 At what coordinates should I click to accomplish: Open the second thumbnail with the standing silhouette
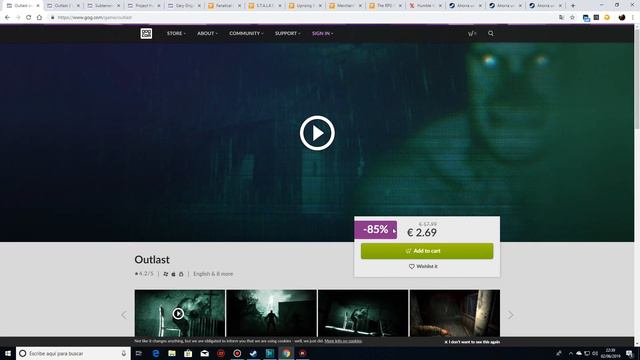(x=271, y=313)
